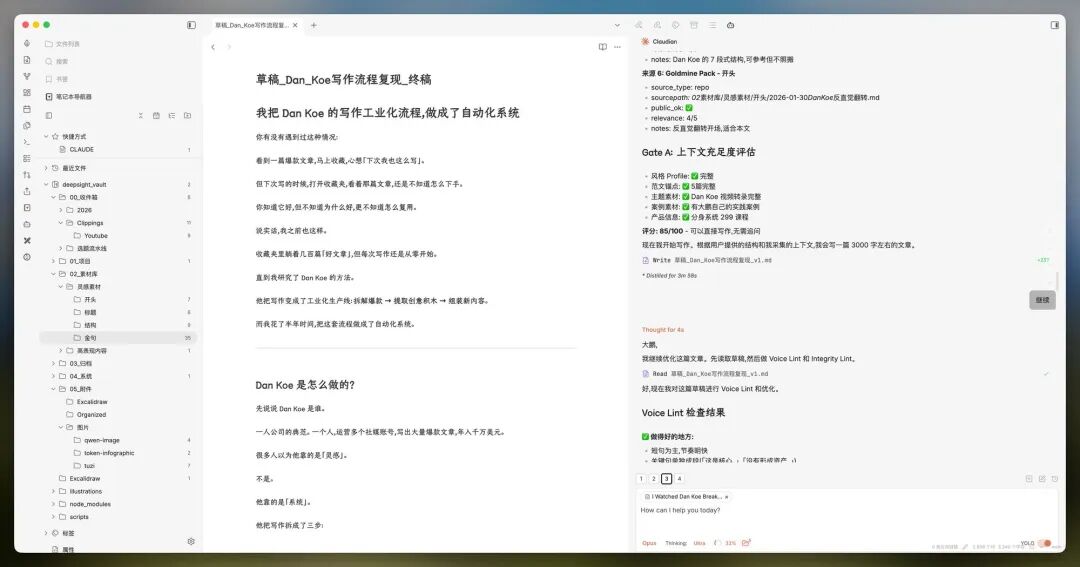Select the 草稿_Dan_Koe note tab
The width and height of the screenshot is (1080, 567).
click(x=251, y=25)
